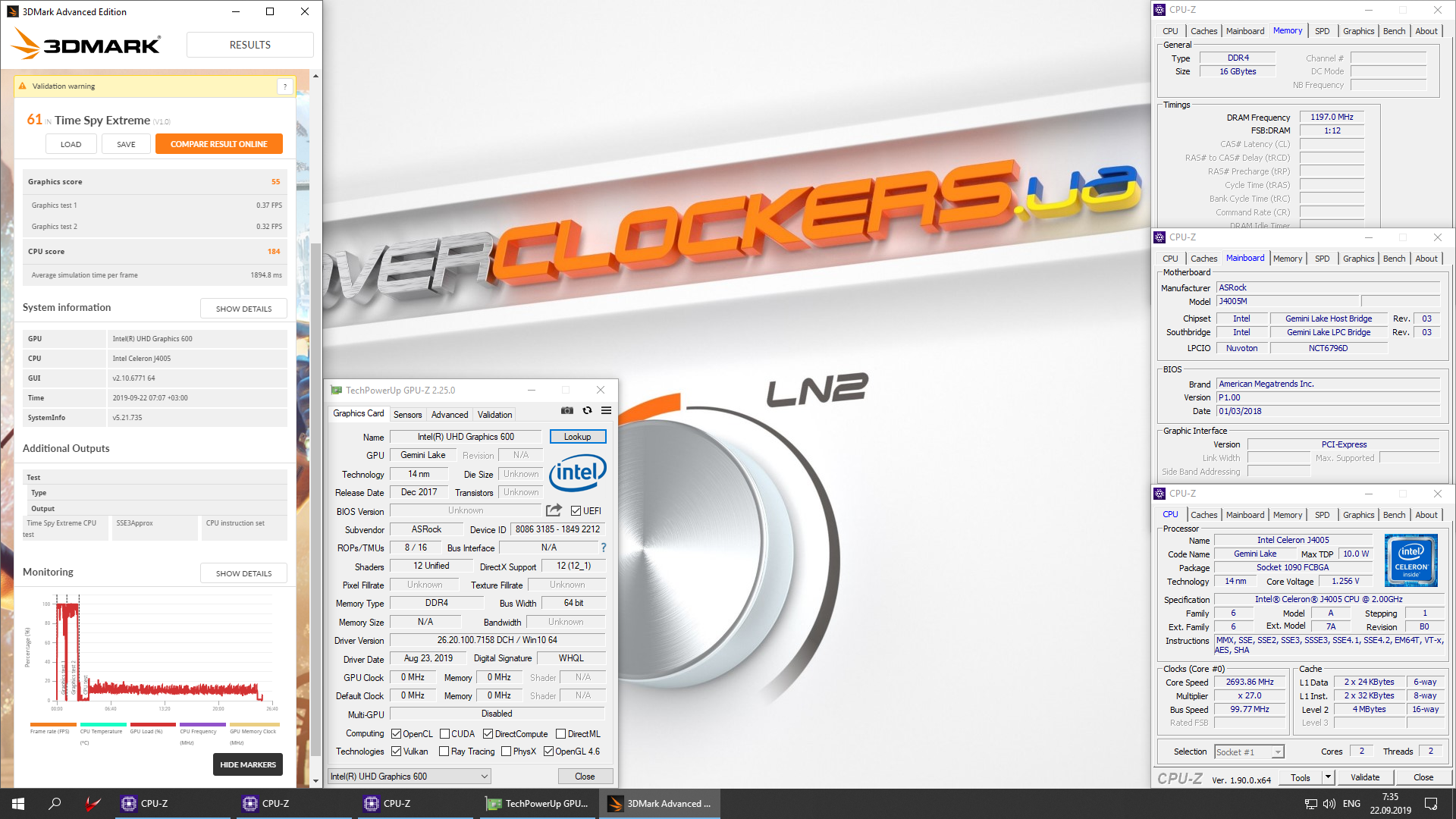Click the ENG language indicator

tap(1351, 804)
